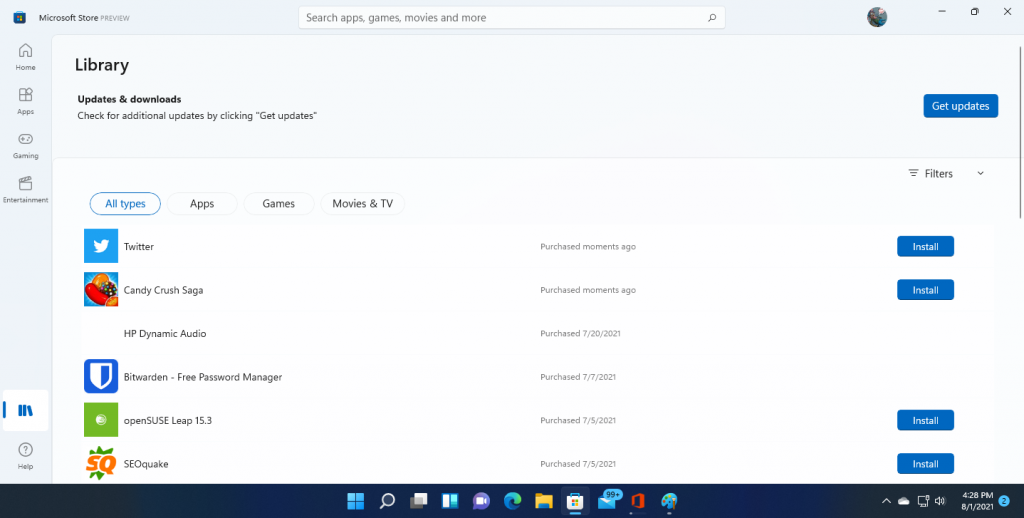Click the vertical scrollbar

tap(1020, 133)
